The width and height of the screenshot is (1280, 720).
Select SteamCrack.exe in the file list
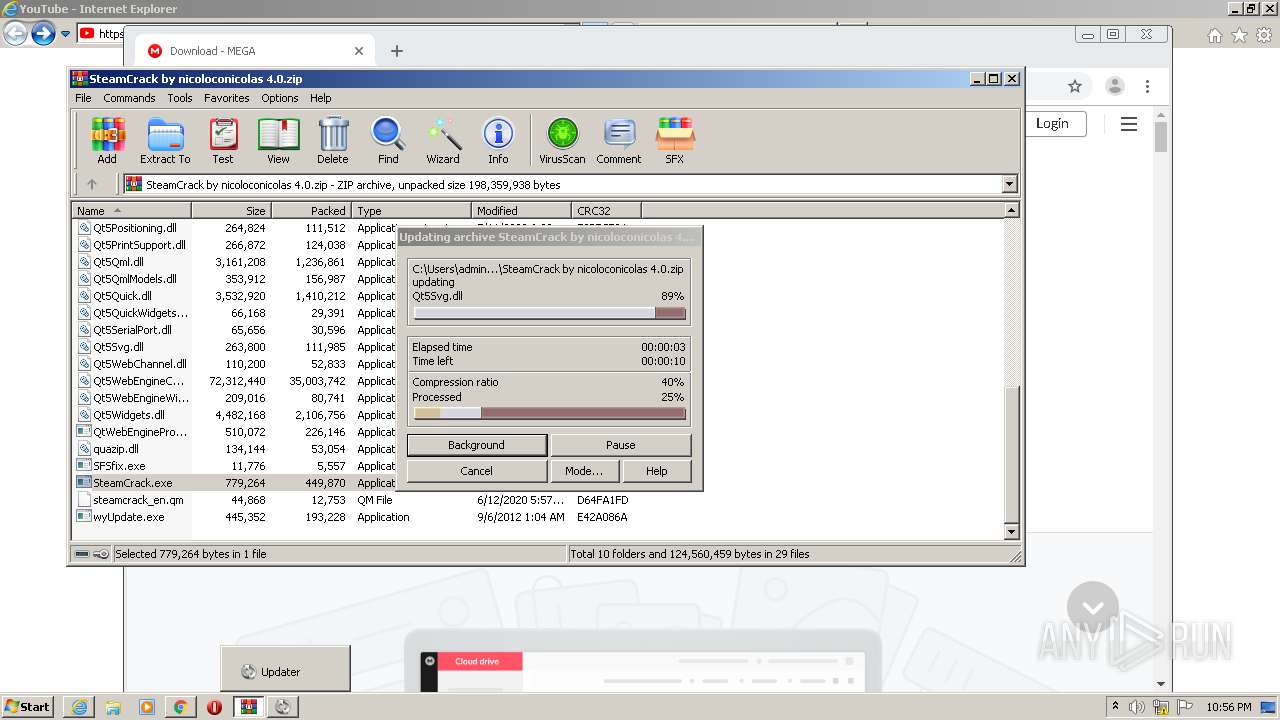click(133, 483)
